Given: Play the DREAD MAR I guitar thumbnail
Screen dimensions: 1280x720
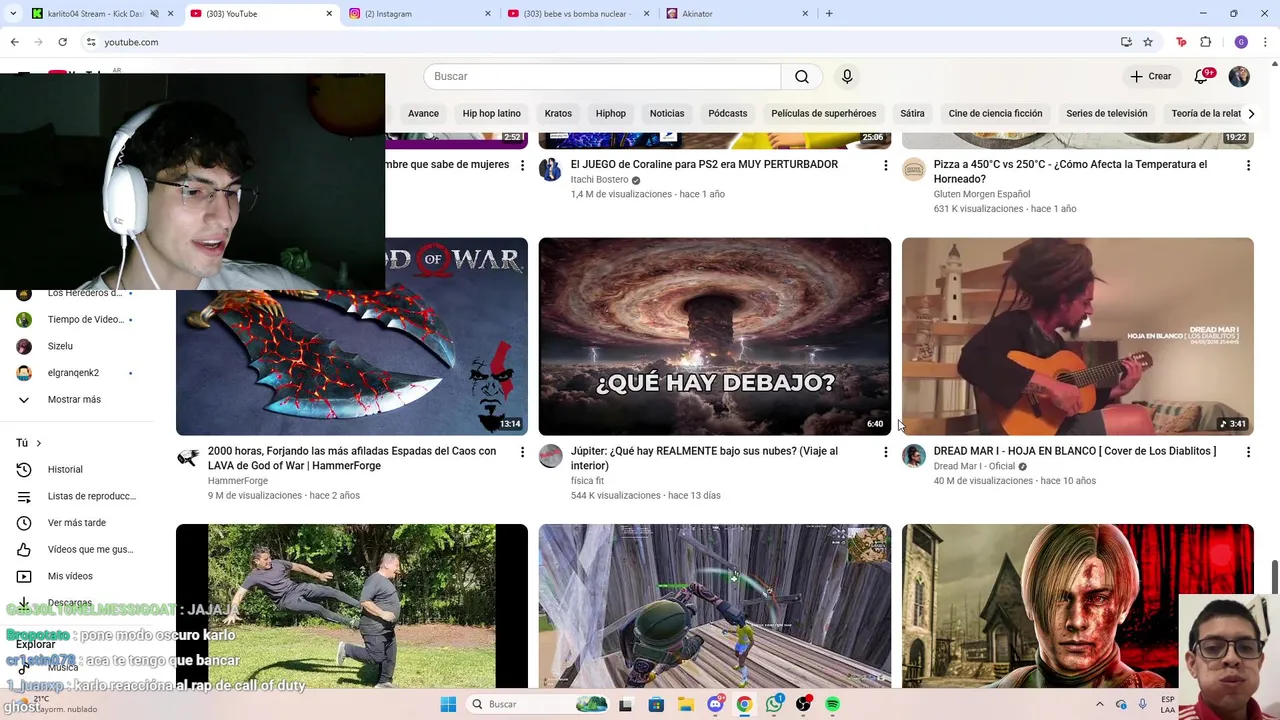Looking at the screenshot, I should click(x=1078, y=337).
